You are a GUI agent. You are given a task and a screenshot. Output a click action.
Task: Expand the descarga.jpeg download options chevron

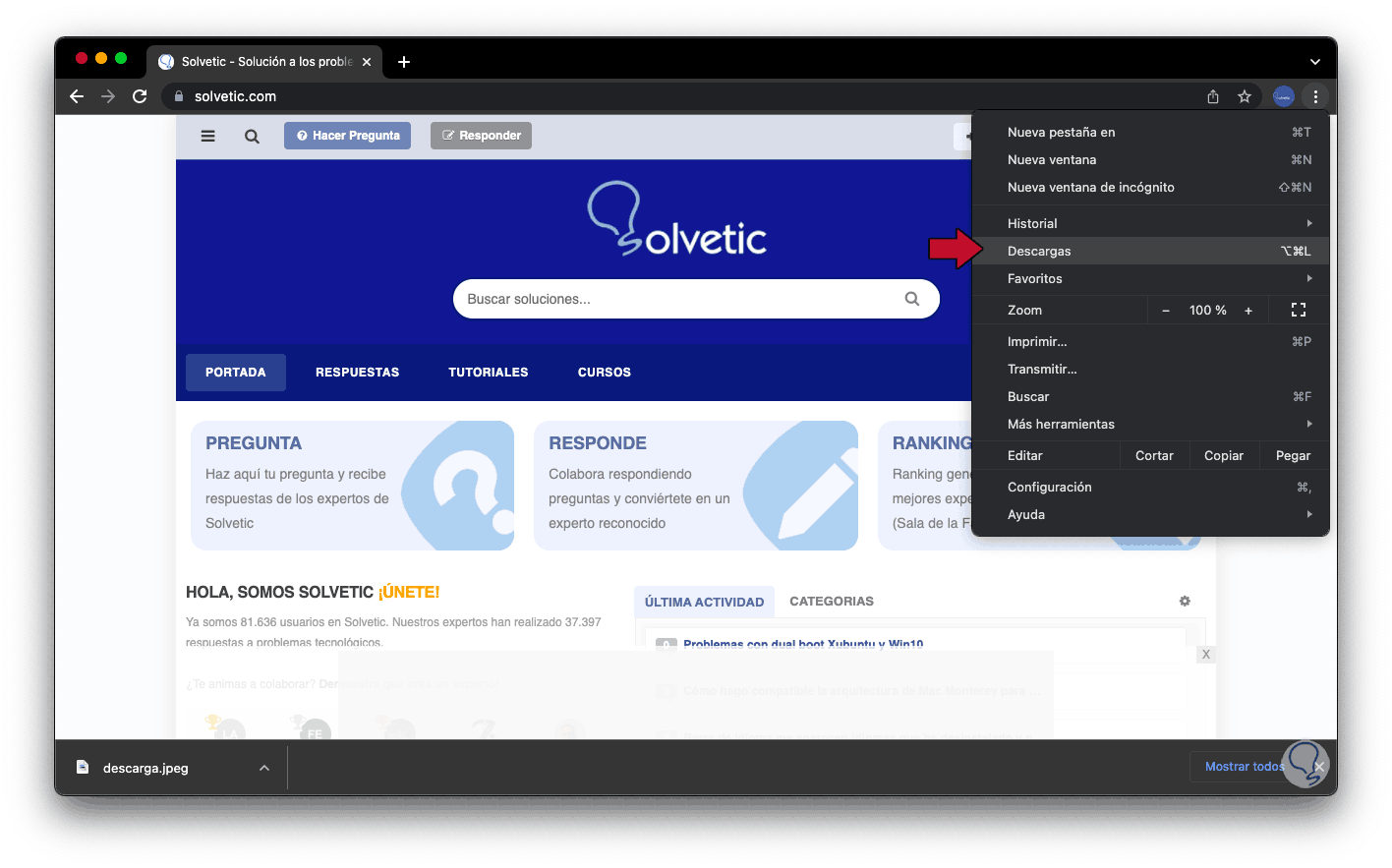(x=264, y=768)
